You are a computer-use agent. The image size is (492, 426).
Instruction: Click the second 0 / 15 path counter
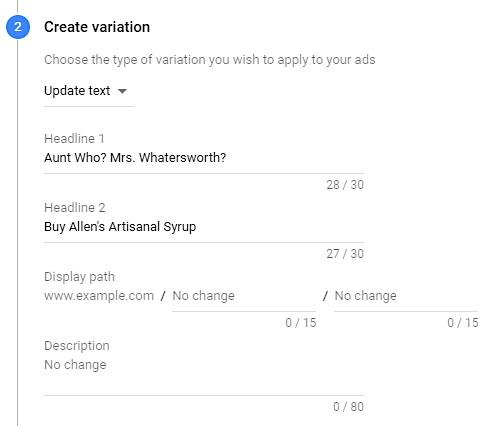(x=463, y=323)
